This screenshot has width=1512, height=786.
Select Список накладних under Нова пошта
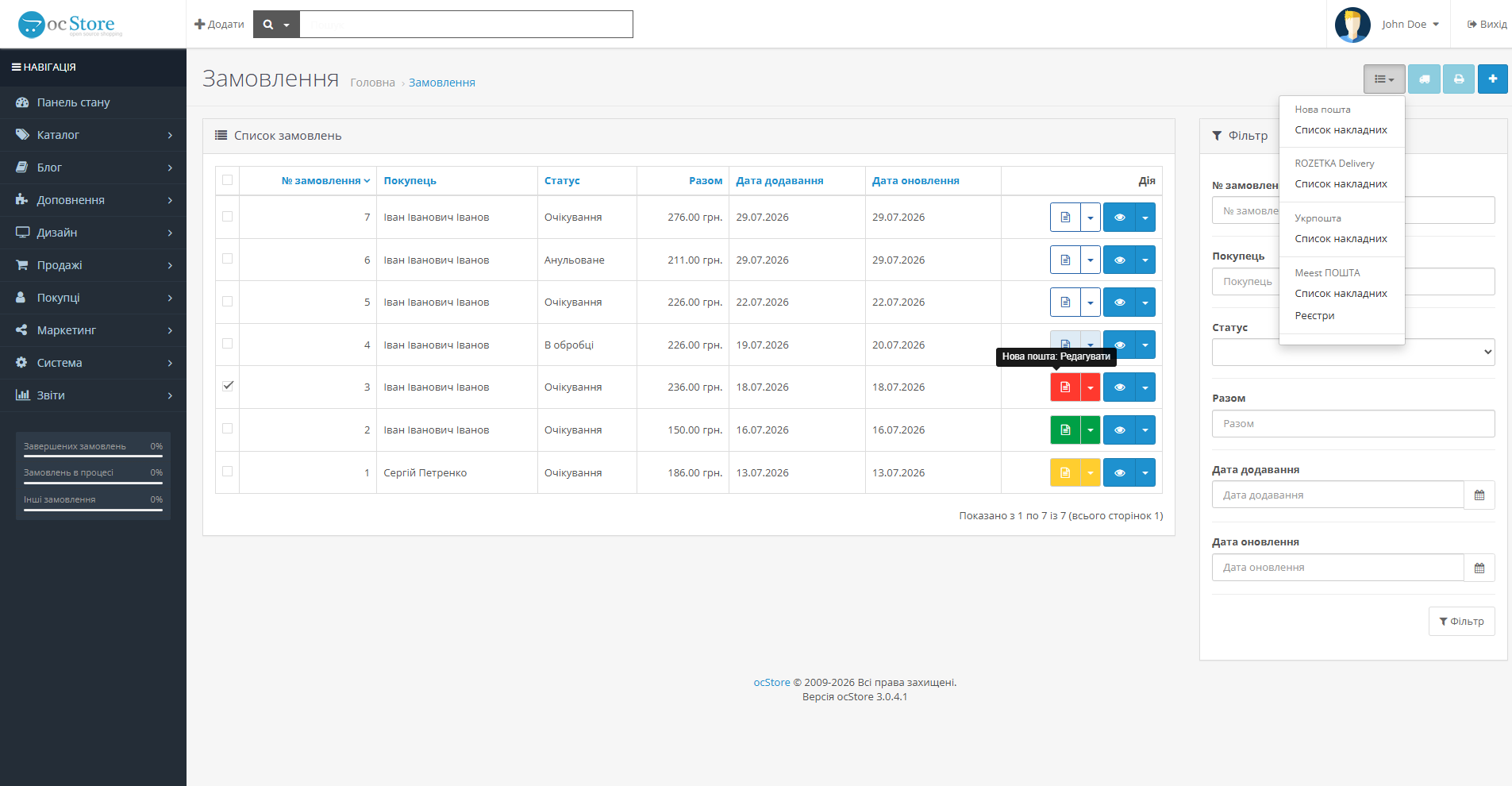pos(1341,130)
